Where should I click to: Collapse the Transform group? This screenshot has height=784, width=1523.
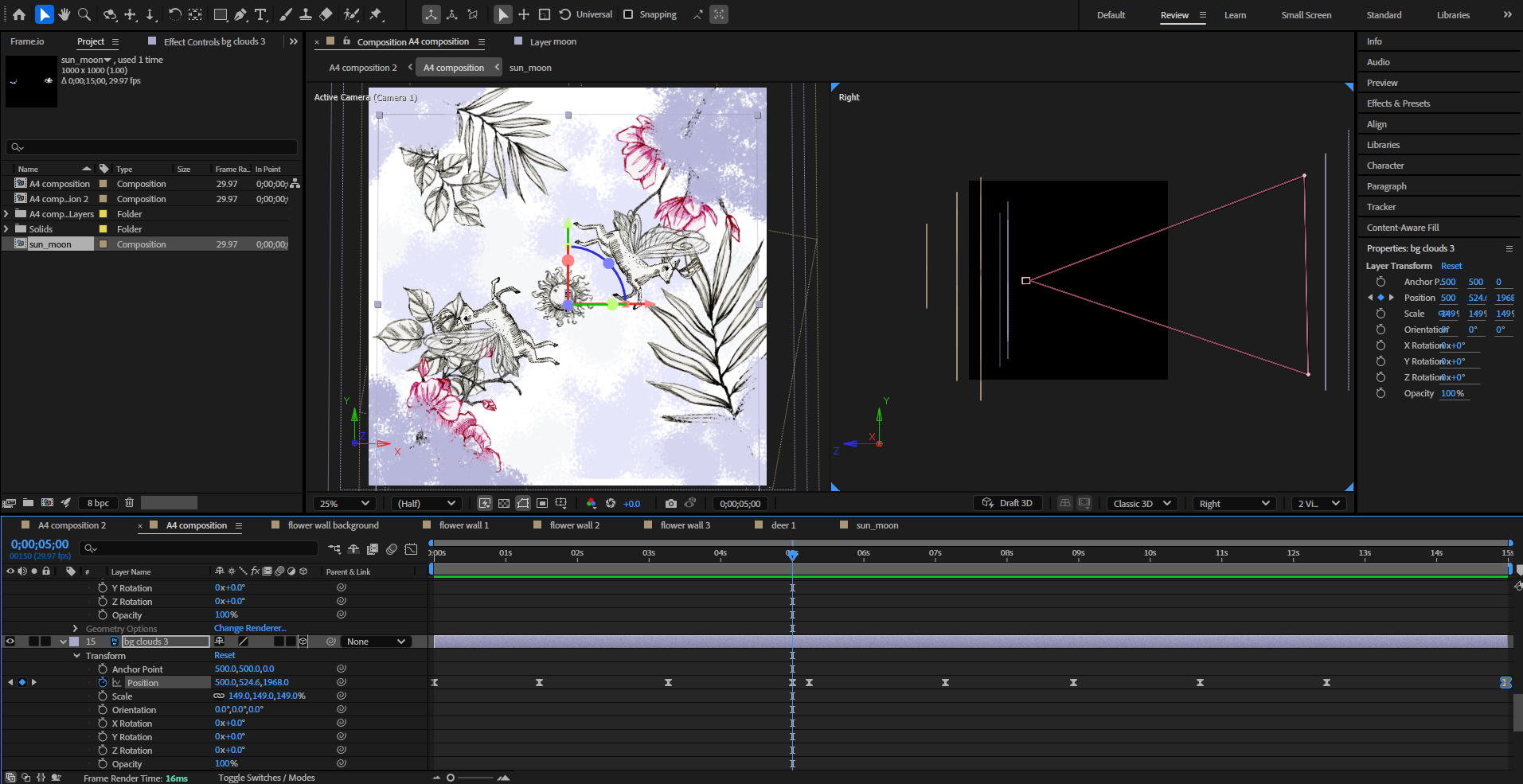pos(76,656)
